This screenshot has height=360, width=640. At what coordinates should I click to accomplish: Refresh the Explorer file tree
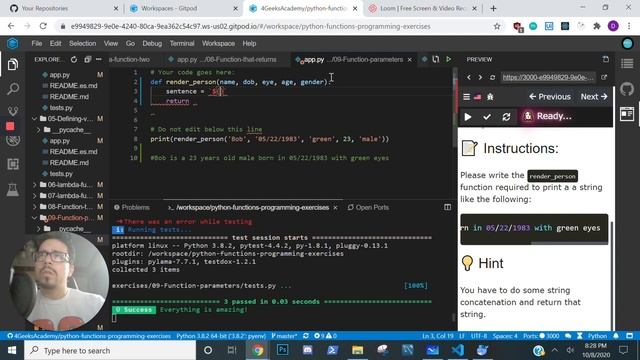pyautogui.click(x=74, y=60)
